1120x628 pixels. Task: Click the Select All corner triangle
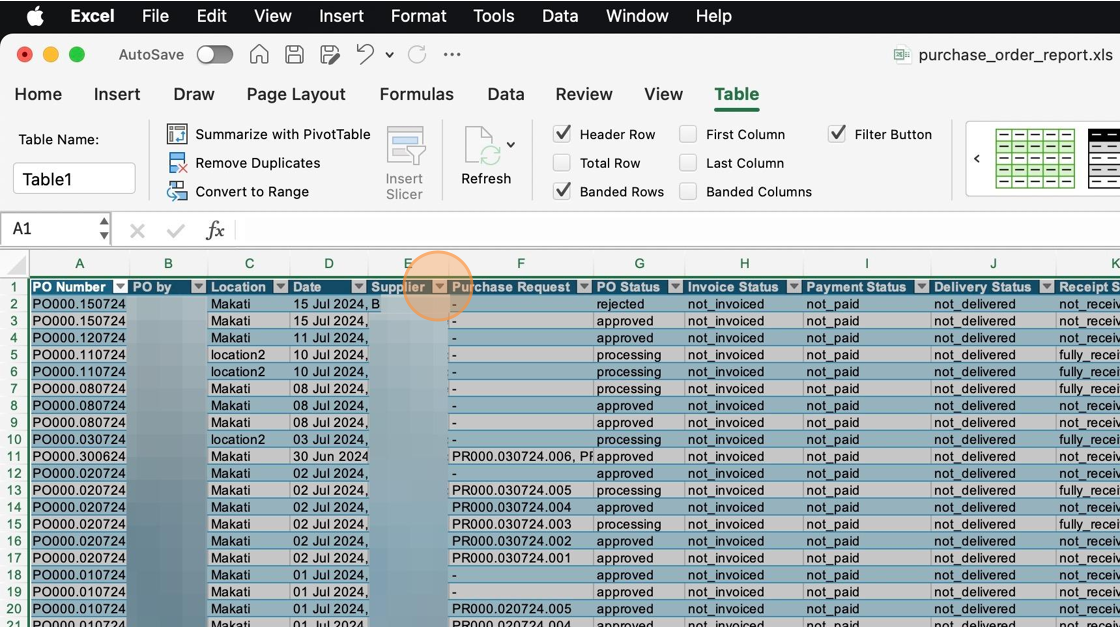click(15, 264)
